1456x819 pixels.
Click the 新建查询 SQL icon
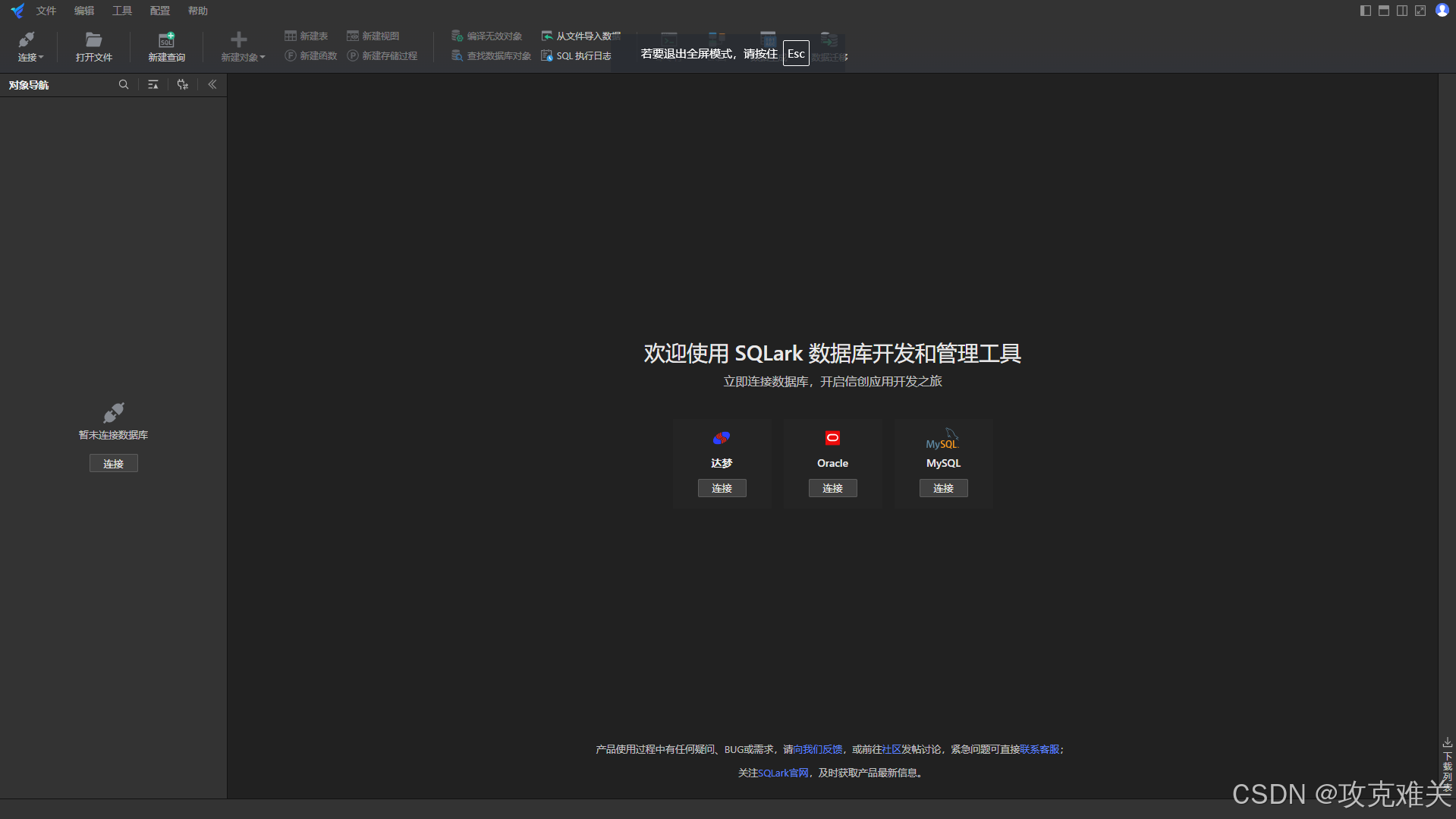166,39
